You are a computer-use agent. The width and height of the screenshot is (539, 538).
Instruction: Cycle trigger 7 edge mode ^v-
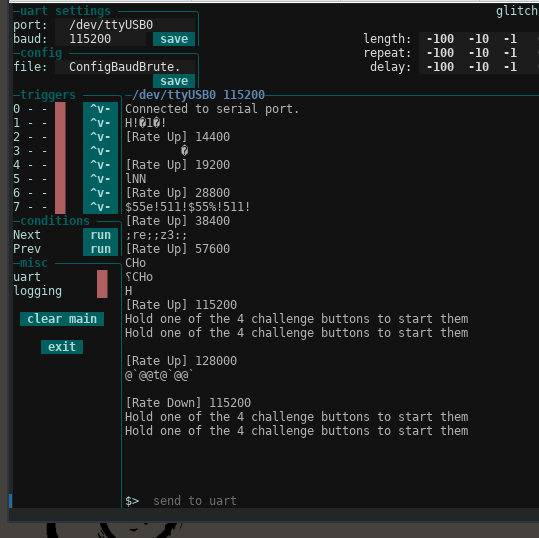click(x=100, y=207)
